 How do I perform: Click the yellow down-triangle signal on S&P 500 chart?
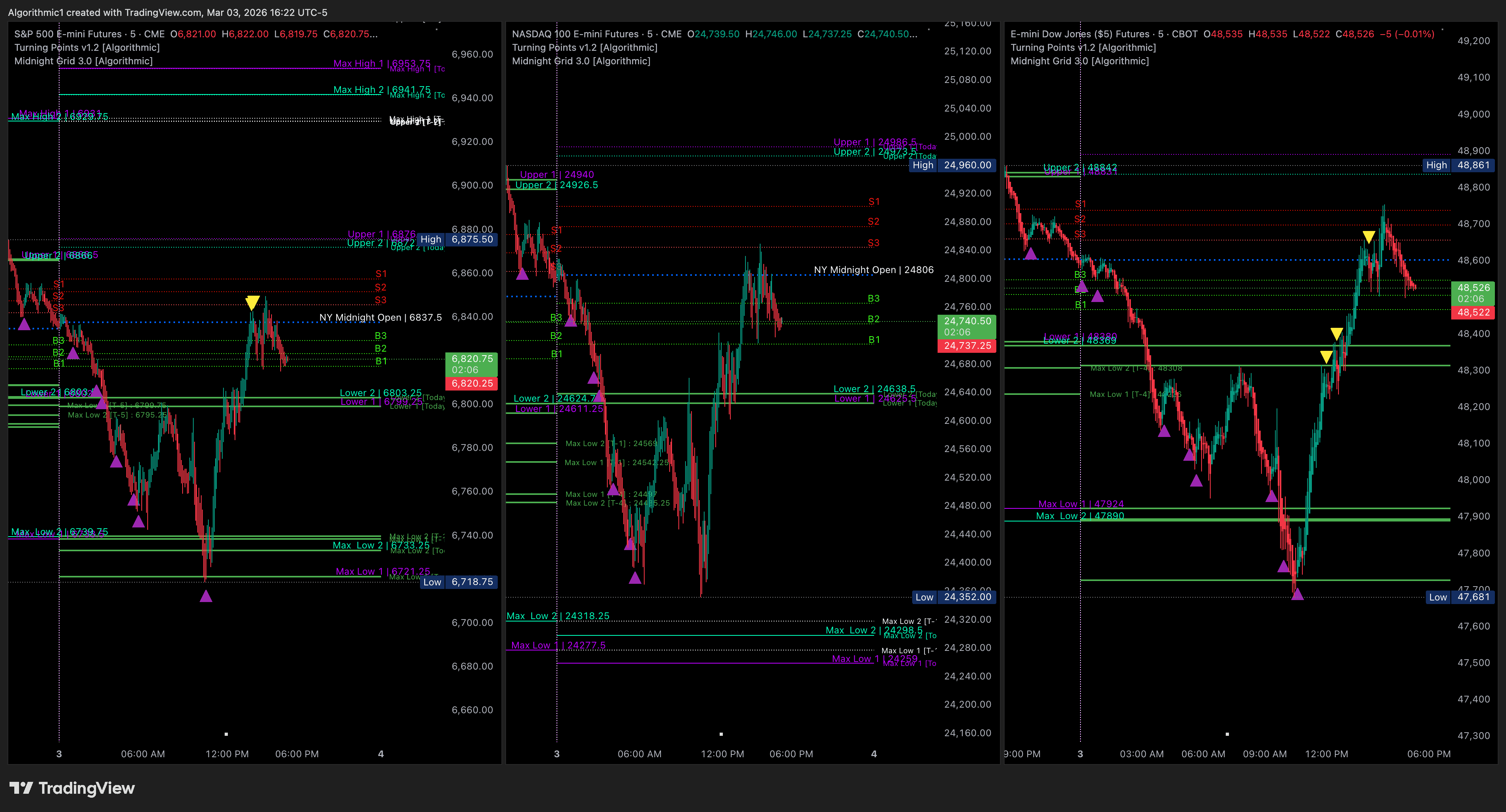[x=252, y=302]
